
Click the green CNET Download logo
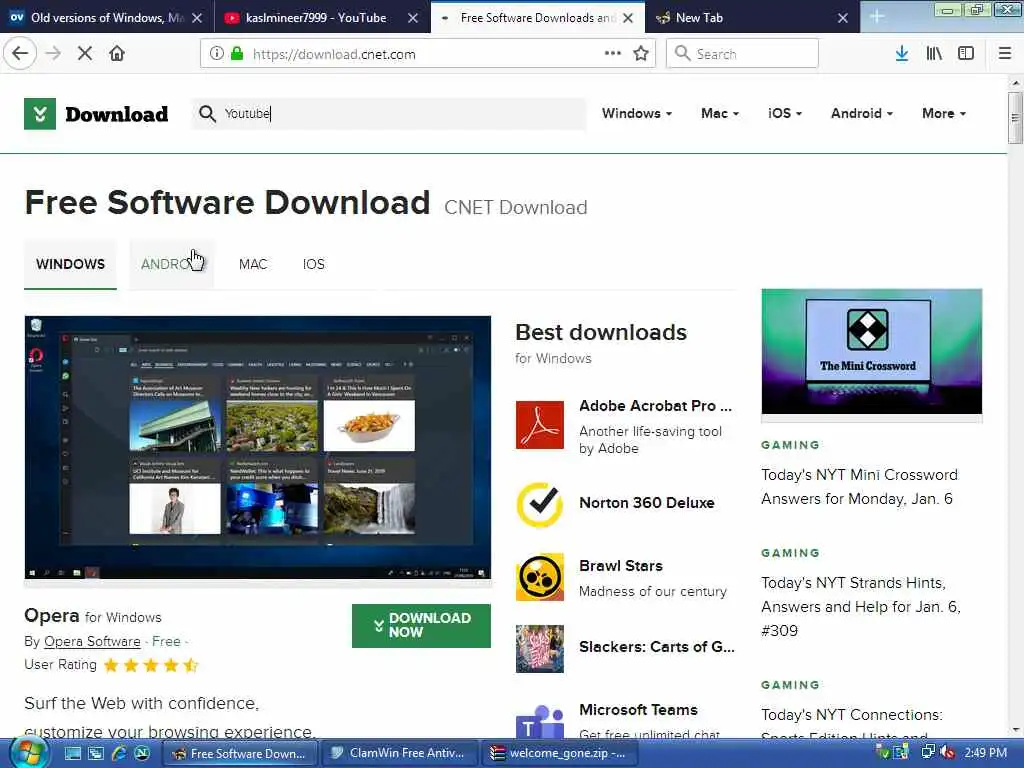point(40,114)
